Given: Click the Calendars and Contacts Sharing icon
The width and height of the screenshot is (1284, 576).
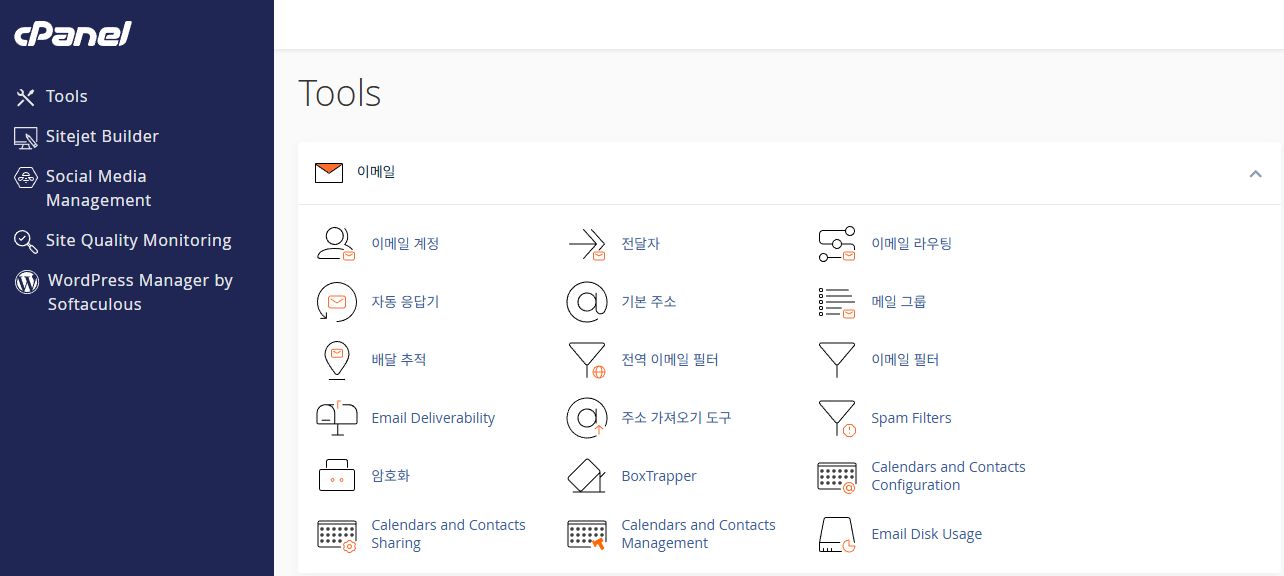Looking at the screenshot, I should tap(337, 535).
